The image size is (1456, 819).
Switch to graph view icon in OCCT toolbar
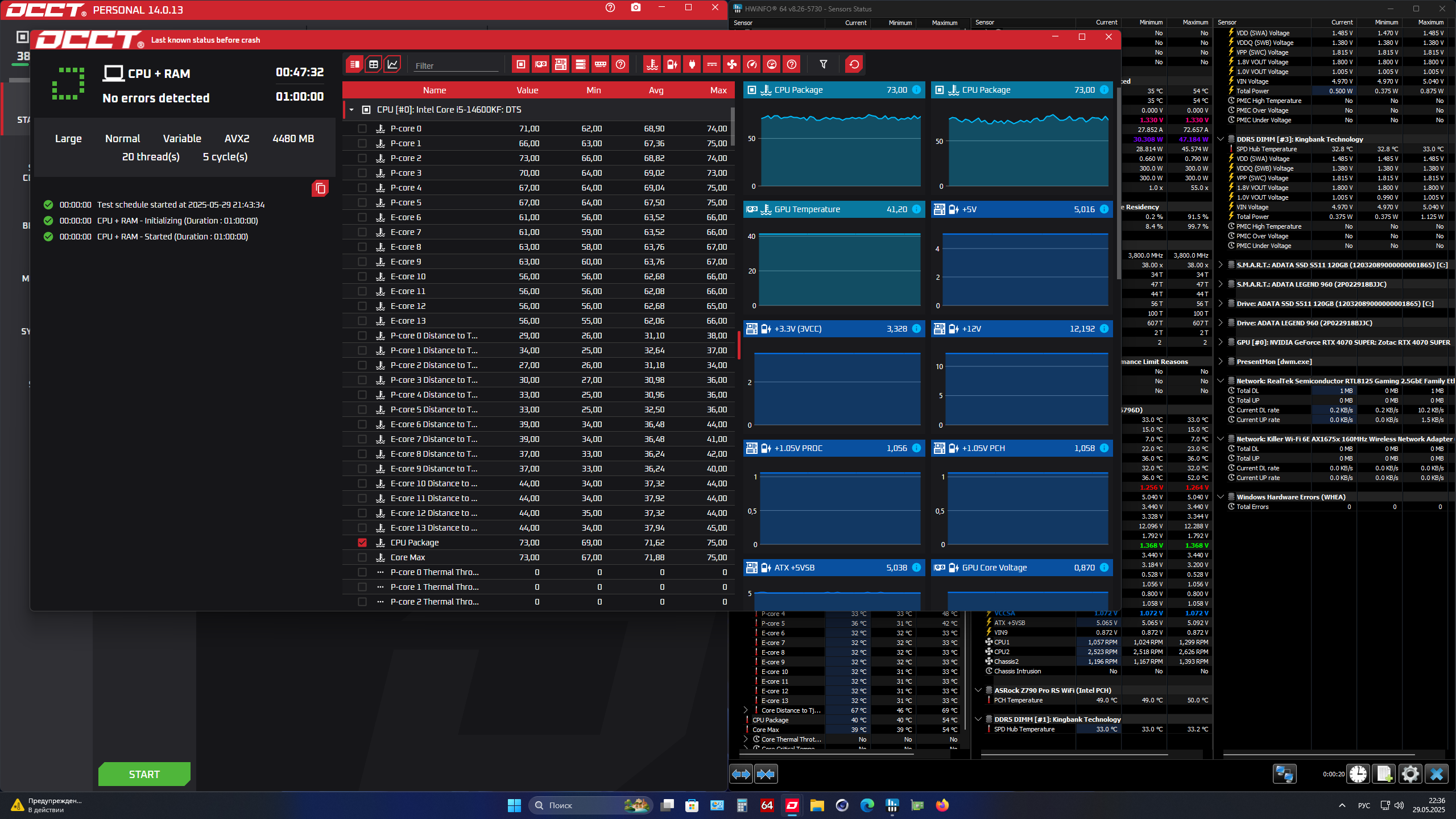tap(392, 64)
